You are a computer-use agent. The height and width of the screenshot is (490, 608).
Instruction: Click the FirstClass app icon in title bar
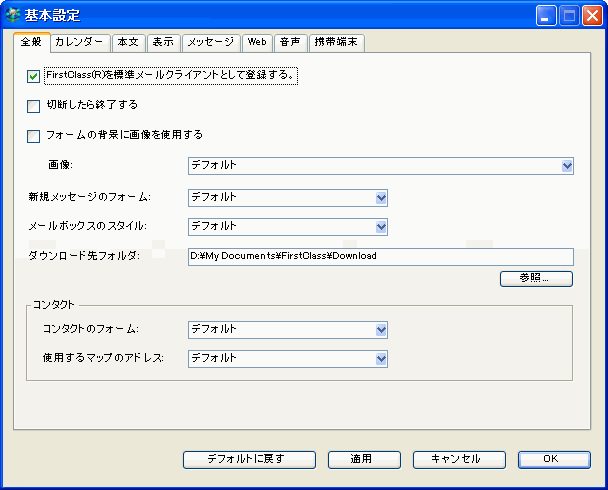pyautogui.click(x=13, y=15)
